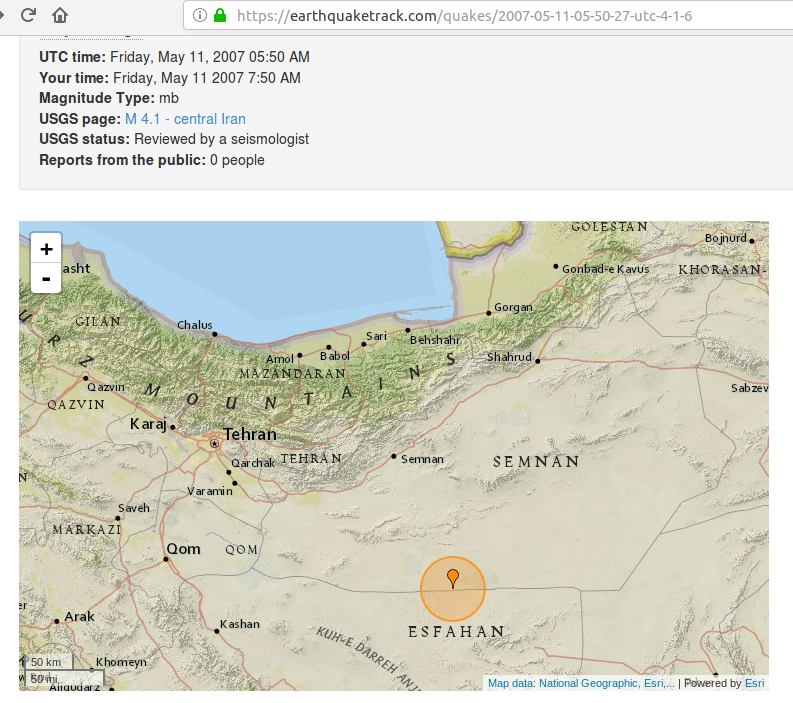This screenshot has width=793, height=703.
Task: Click the ESFAHAN province label
Action: point(456,631)
